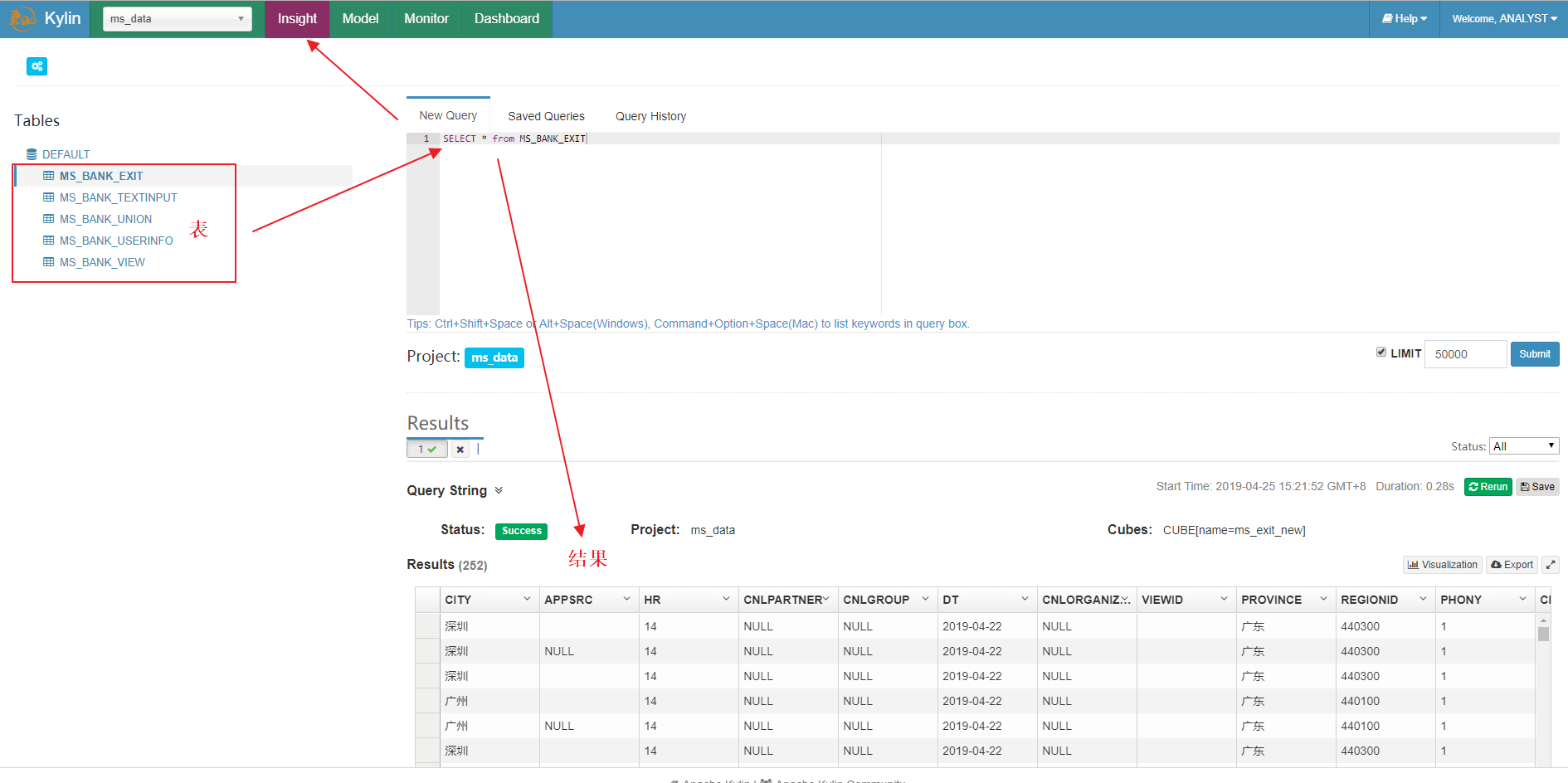
Task: Open the DT column menu arrow
Action: point(1025,599)
